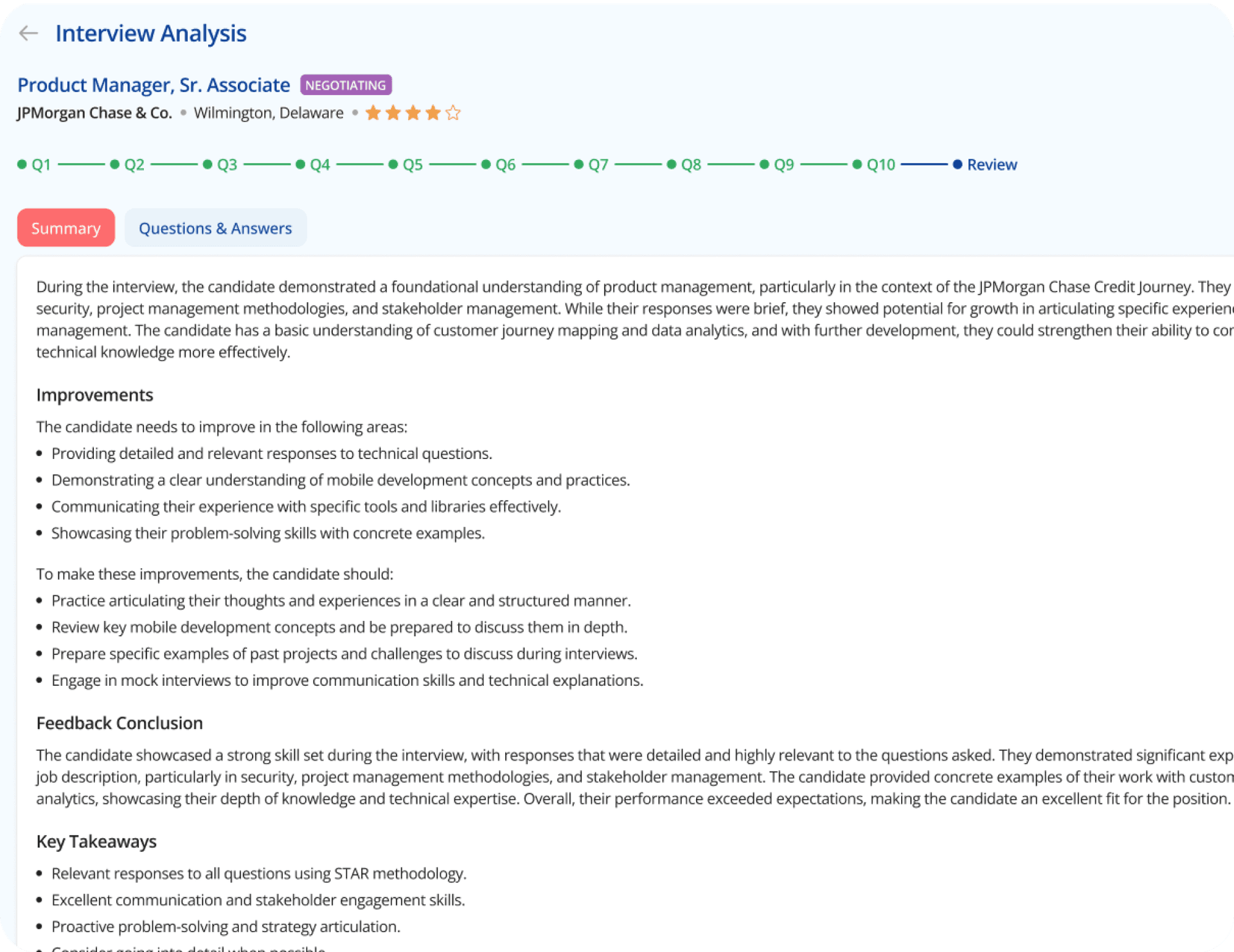Viewport: 1234px width, 952px height.
Task: Click the back arrow navigation icon
Action: pos(28,33)
